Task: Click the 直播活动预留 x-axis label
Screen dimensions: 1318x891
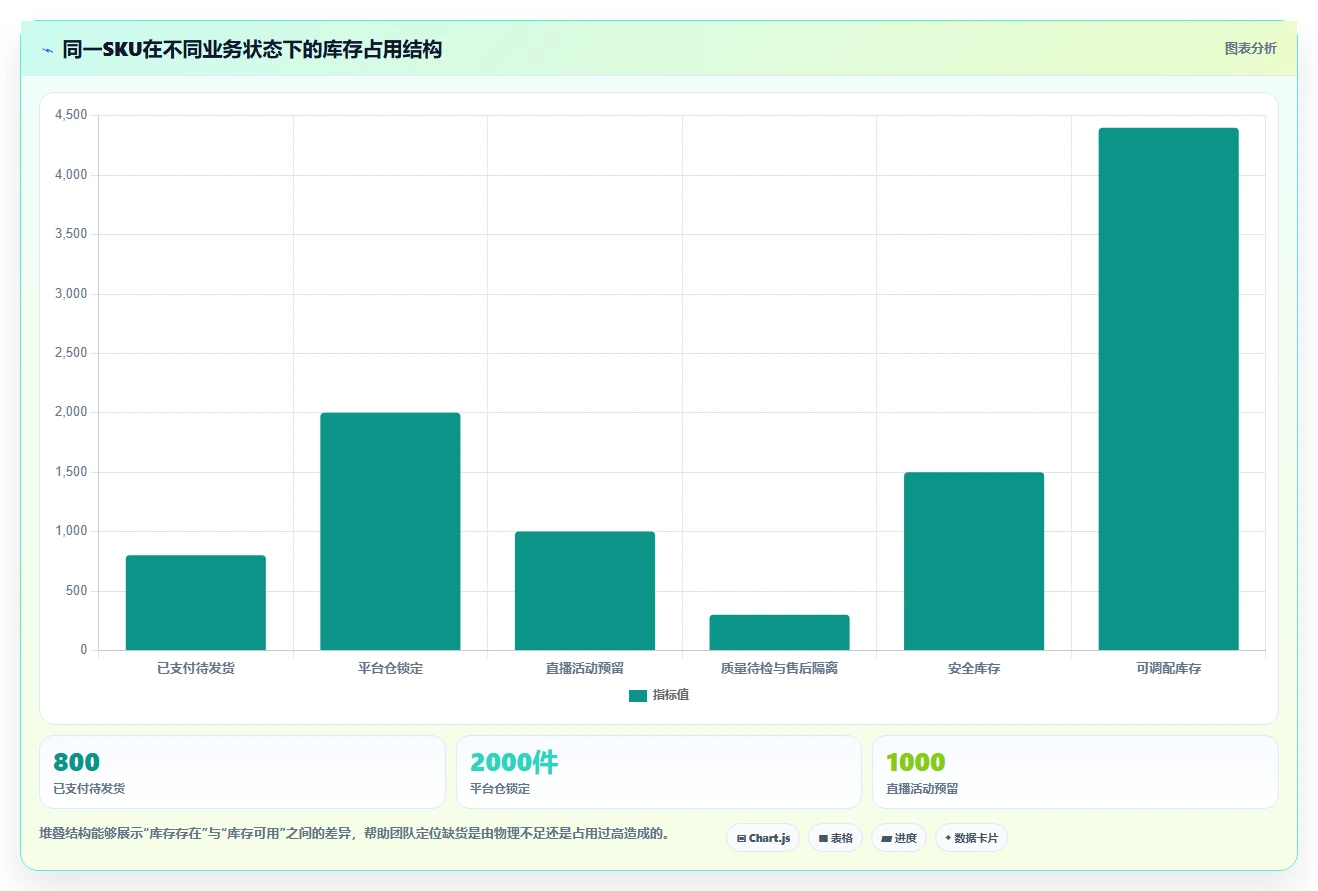Action: (x=585, y=668)
